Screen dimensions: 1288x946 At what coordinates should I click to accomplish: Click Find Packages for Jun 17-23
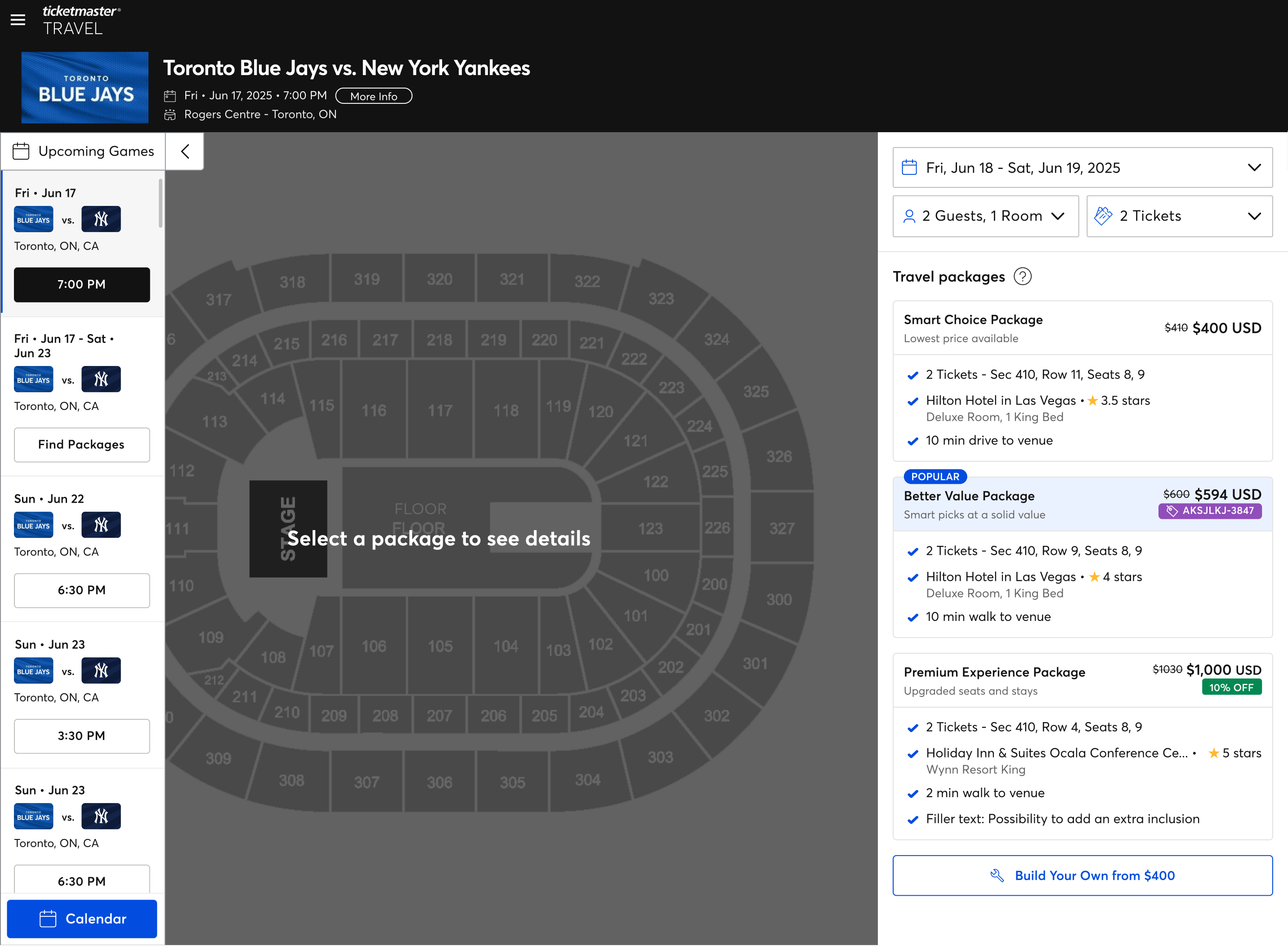point(82,445)
